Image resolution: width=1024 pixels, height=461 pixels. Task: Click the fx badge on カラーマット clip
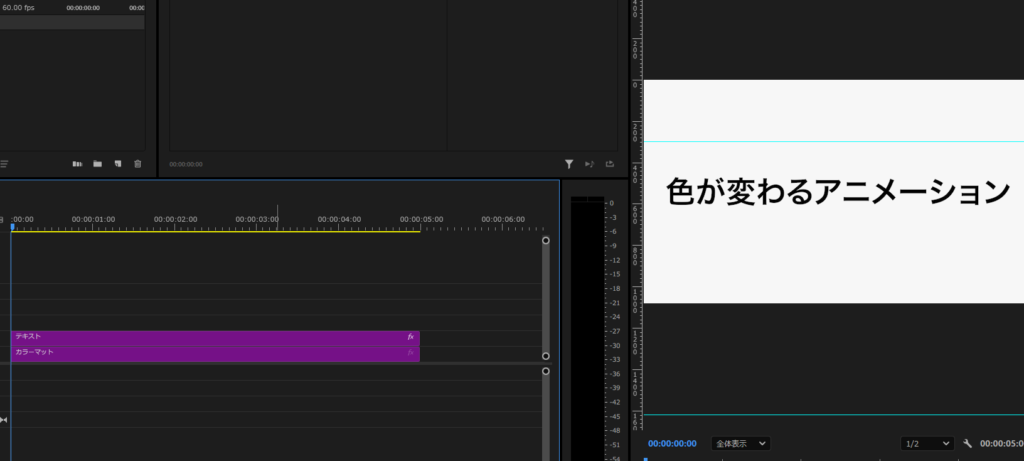[410, 353]
